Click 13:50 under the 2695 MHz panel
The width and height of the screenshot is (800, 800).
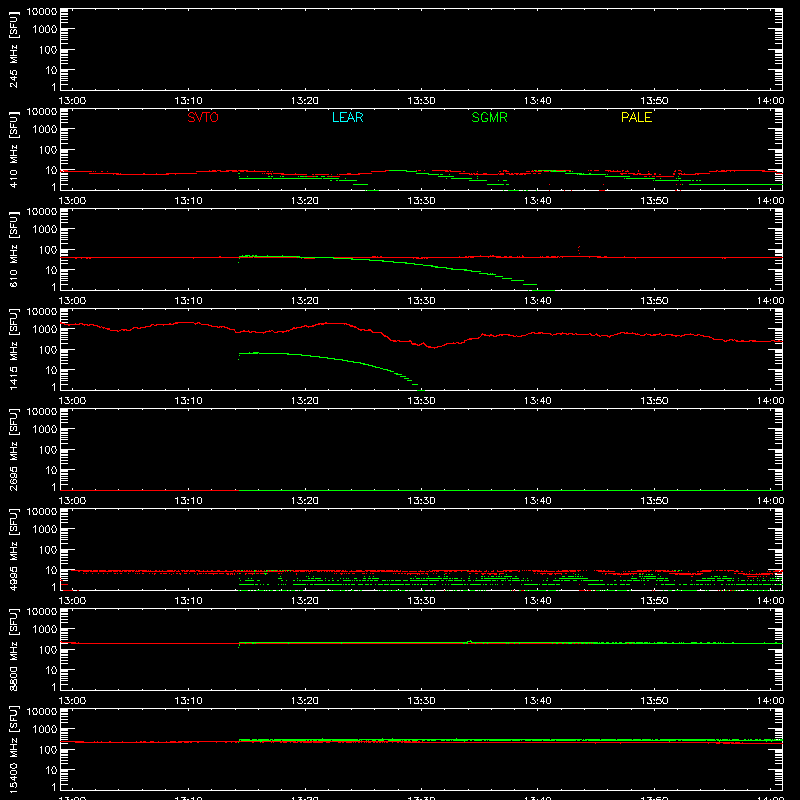tap(654, 501)
